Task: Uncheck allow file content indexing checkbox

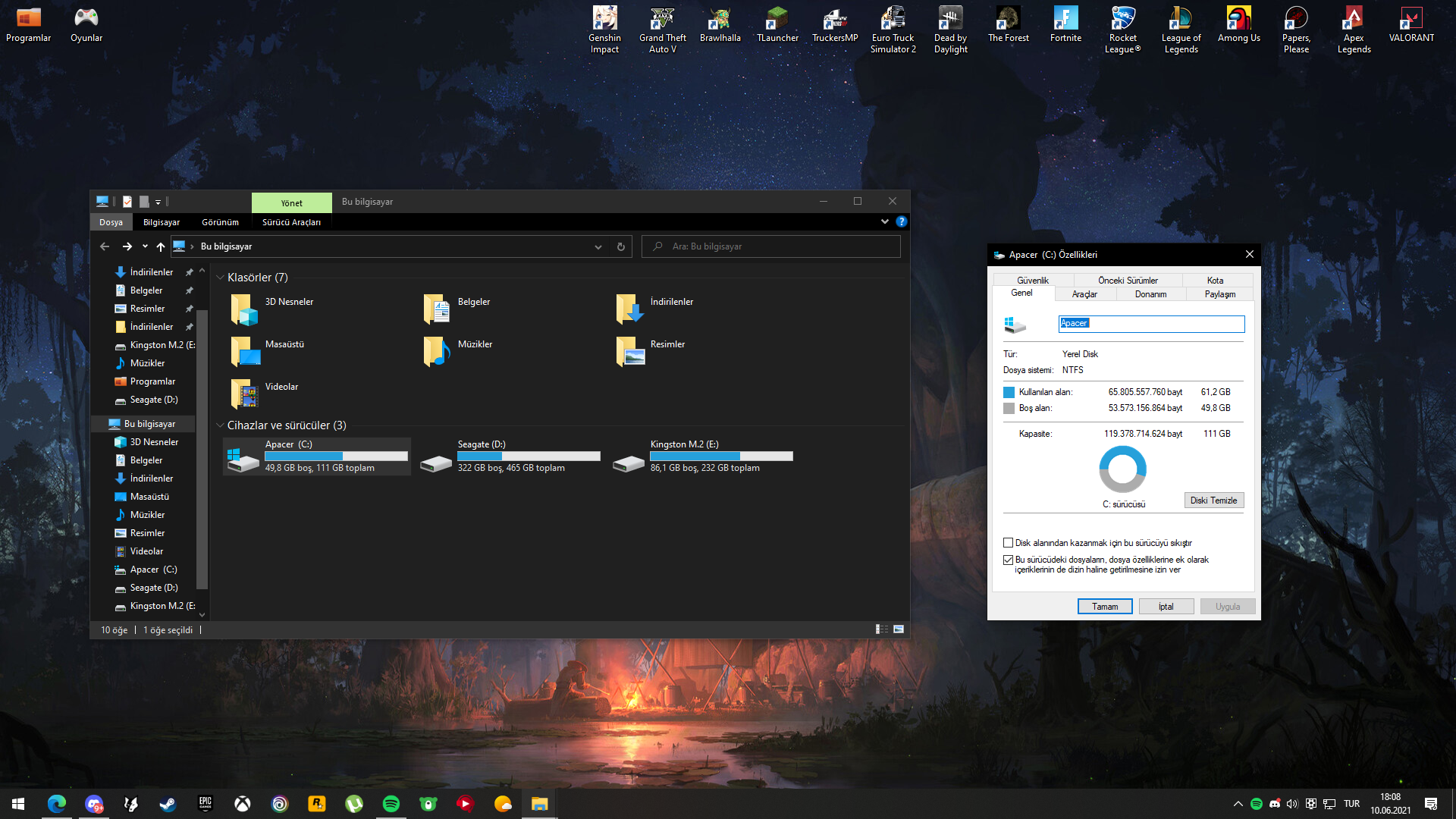Action: [x=1008, y=560]
